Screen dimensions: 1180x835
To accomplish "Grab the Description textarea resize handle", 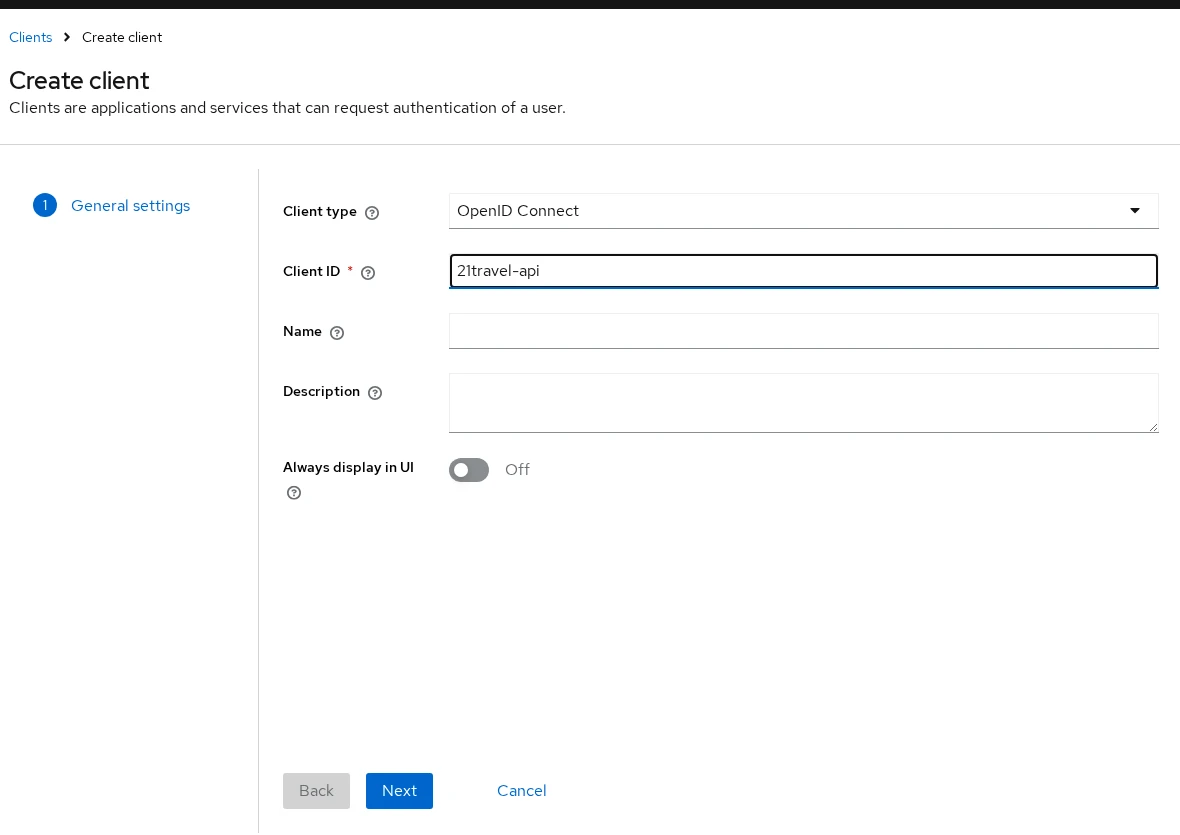I will [x=1153, y=427].
